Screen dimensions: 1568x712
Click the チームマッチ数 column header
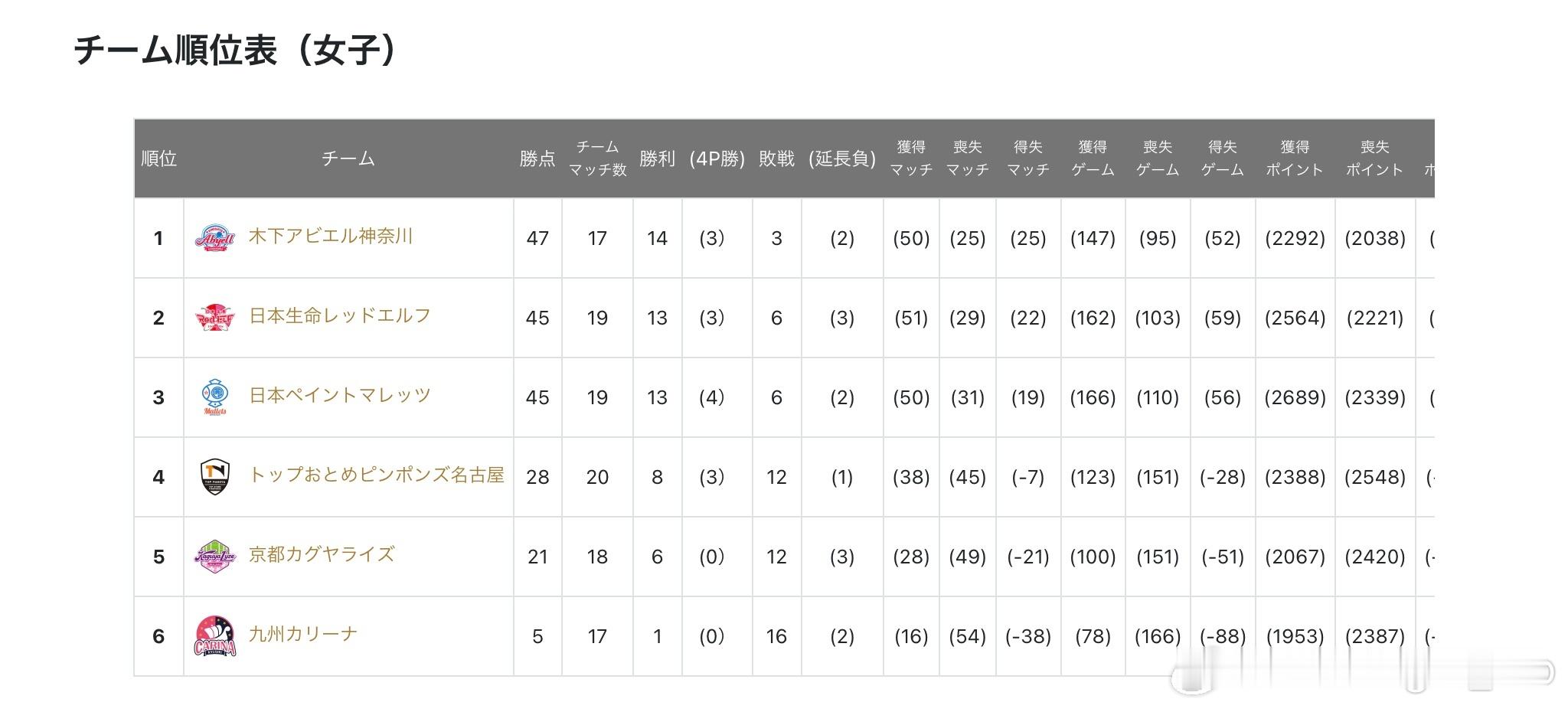(x=597, y=158)
